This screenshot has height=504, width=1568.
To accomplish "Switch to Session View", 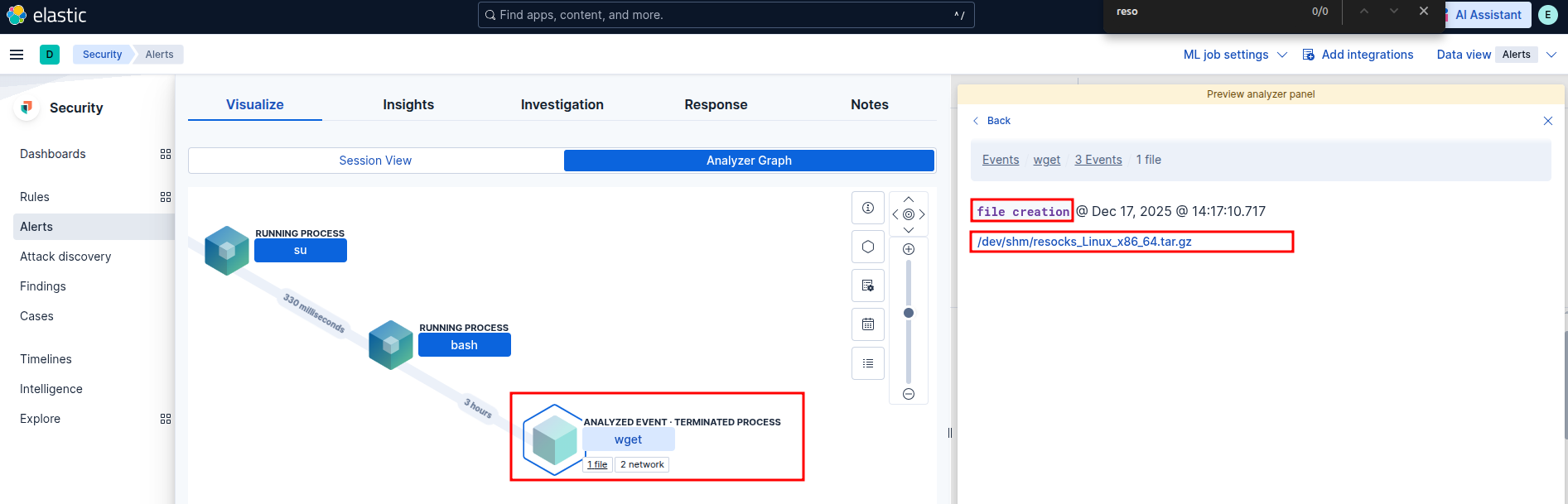I will pyautogui.click(x=375, y=161).
